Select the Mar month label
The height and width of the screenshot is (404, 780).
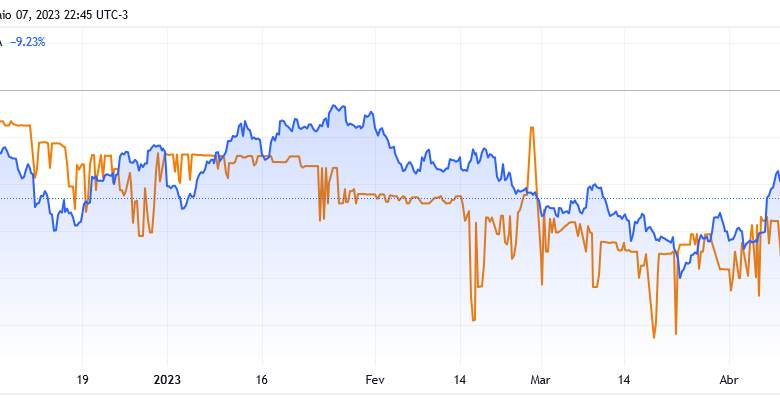pos(540,380)
